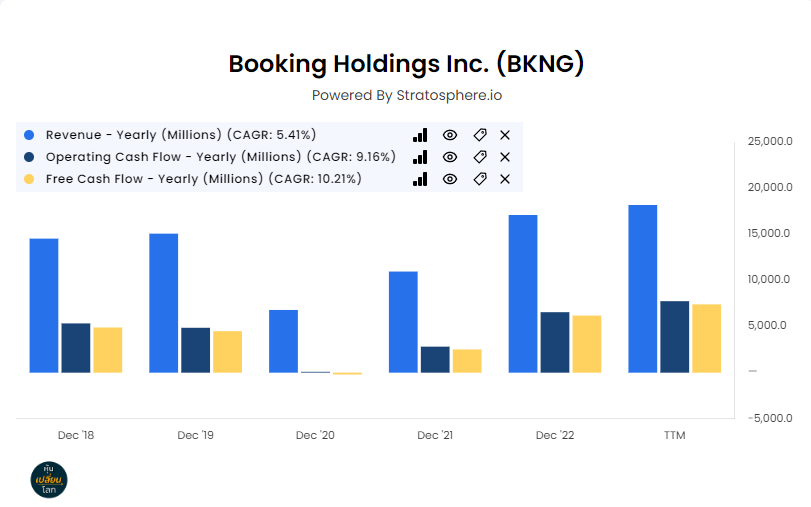Click the Dec '18 x-axis label
This screenshot has width=811, height=507.
point(76,435)
